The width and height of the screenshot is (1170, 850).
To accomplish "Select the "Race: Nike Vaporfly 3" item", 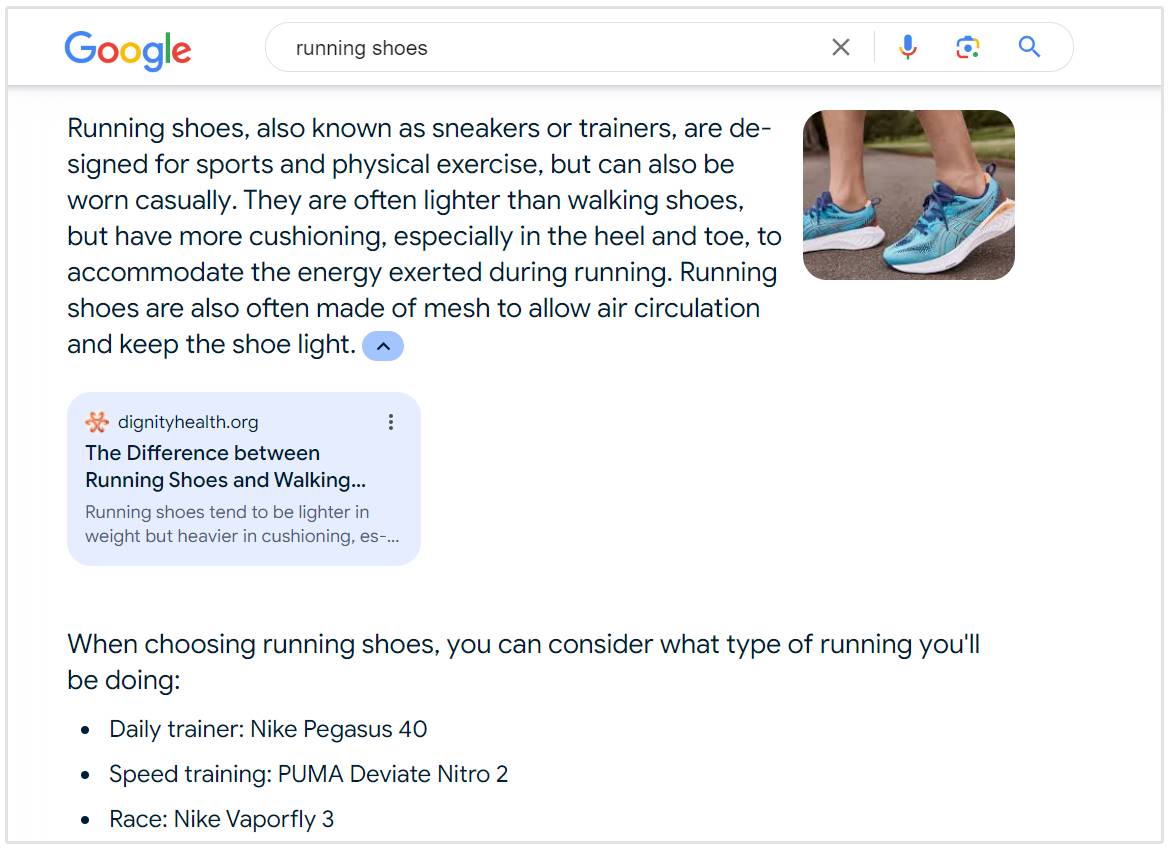I will (221, 819).
